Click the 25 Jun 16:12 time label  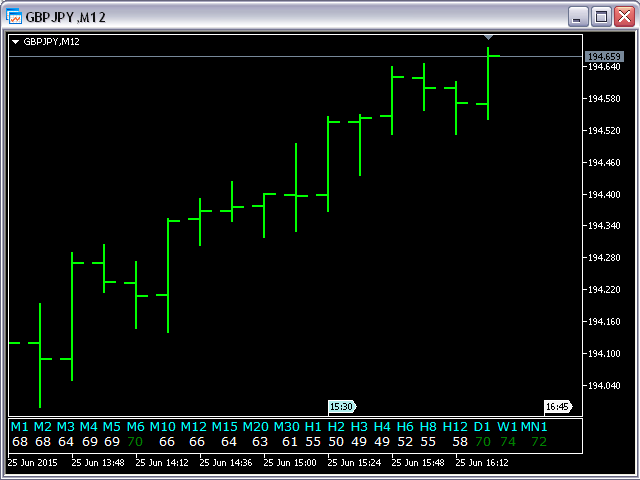[482, 463]
